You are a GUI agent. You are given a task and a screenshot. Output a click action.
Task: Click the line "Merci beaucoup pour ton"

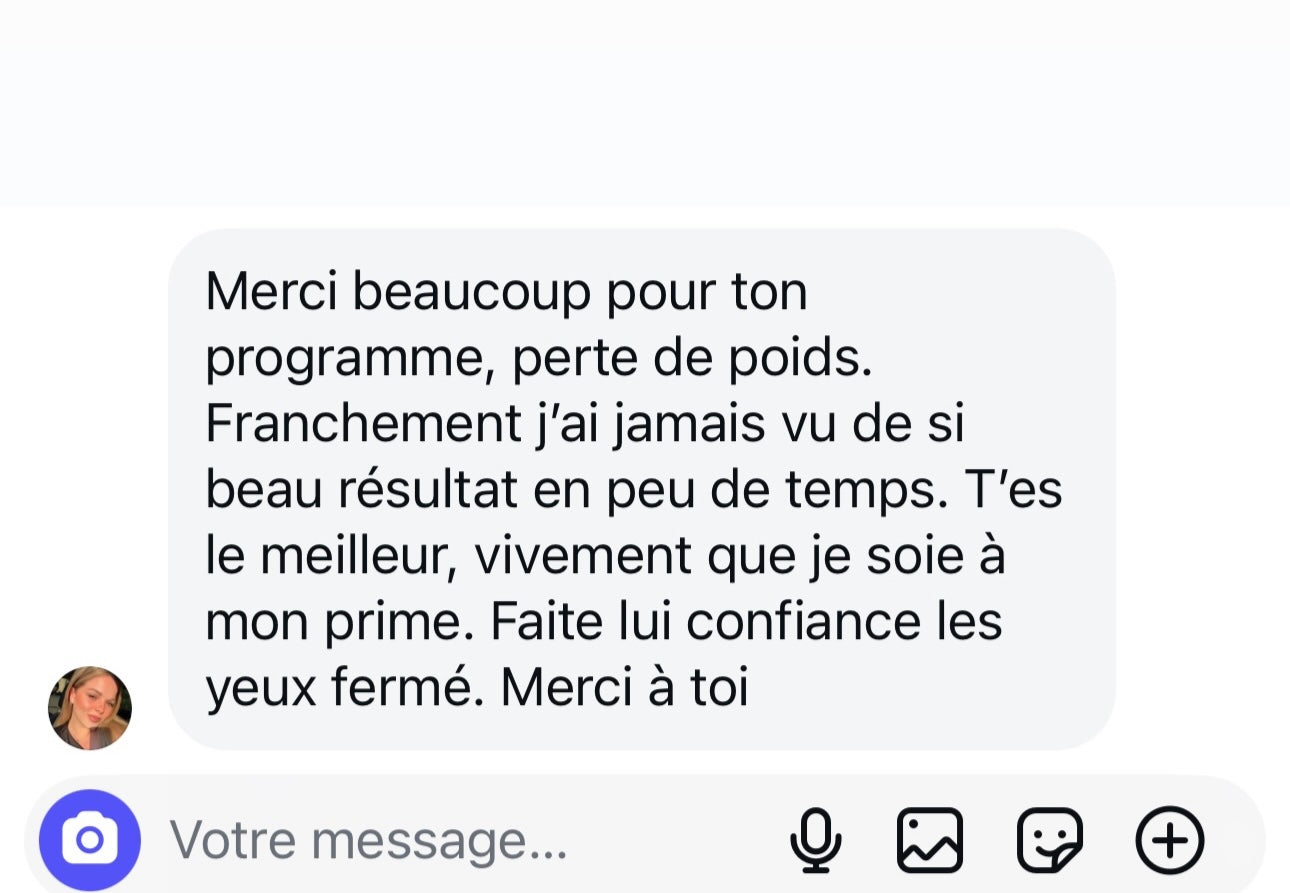(x=506, y=292)
